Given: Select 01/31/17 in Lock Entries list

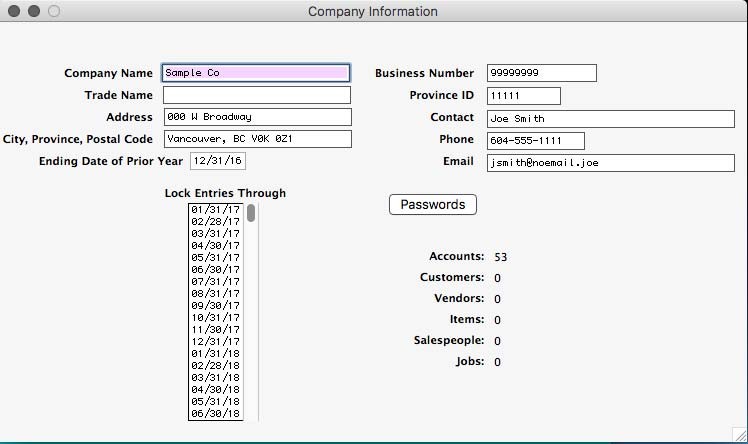Looking at the screenshot, I should [x=215, y=210].
